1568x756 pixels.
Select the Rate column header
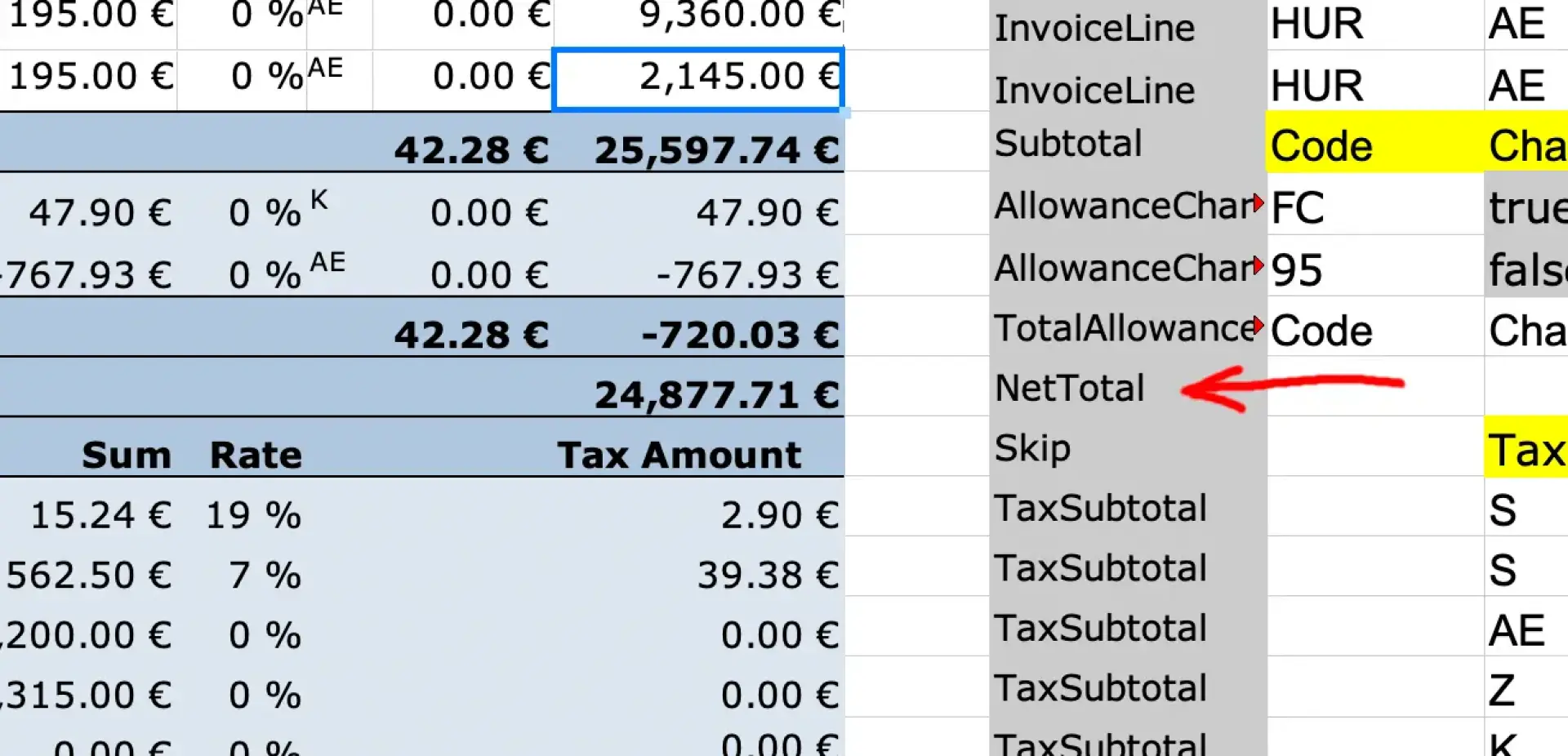tap(256, 455)
